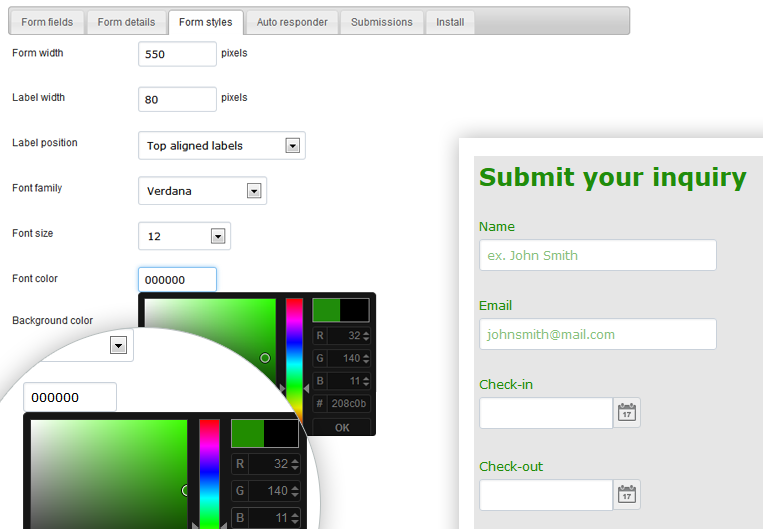Image resolution: width=763 pixels, height=529 pixels.
Task: Select the Form styles tab
Action: click(205, 22)
